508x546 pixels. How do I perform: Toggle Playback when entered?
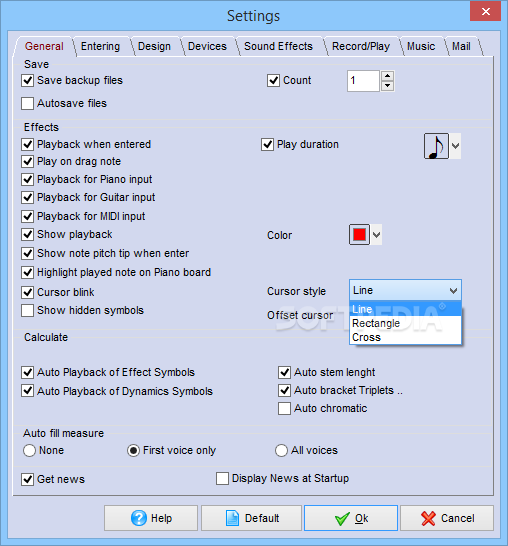tap(28, 144)
